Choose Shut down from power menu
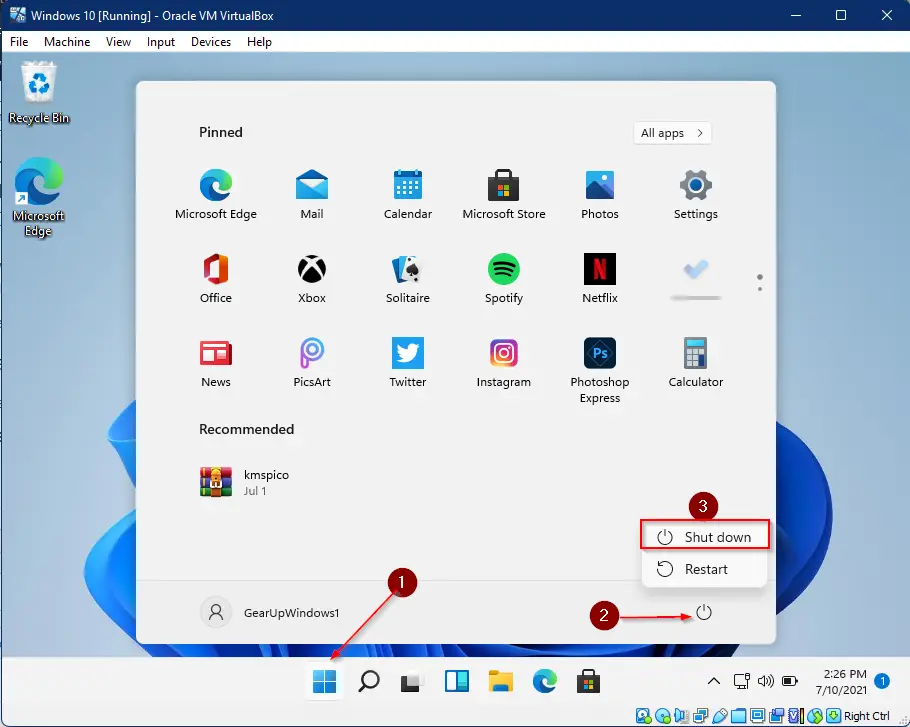The width and height of the screenshot is (910, 727). pos(705,537)
